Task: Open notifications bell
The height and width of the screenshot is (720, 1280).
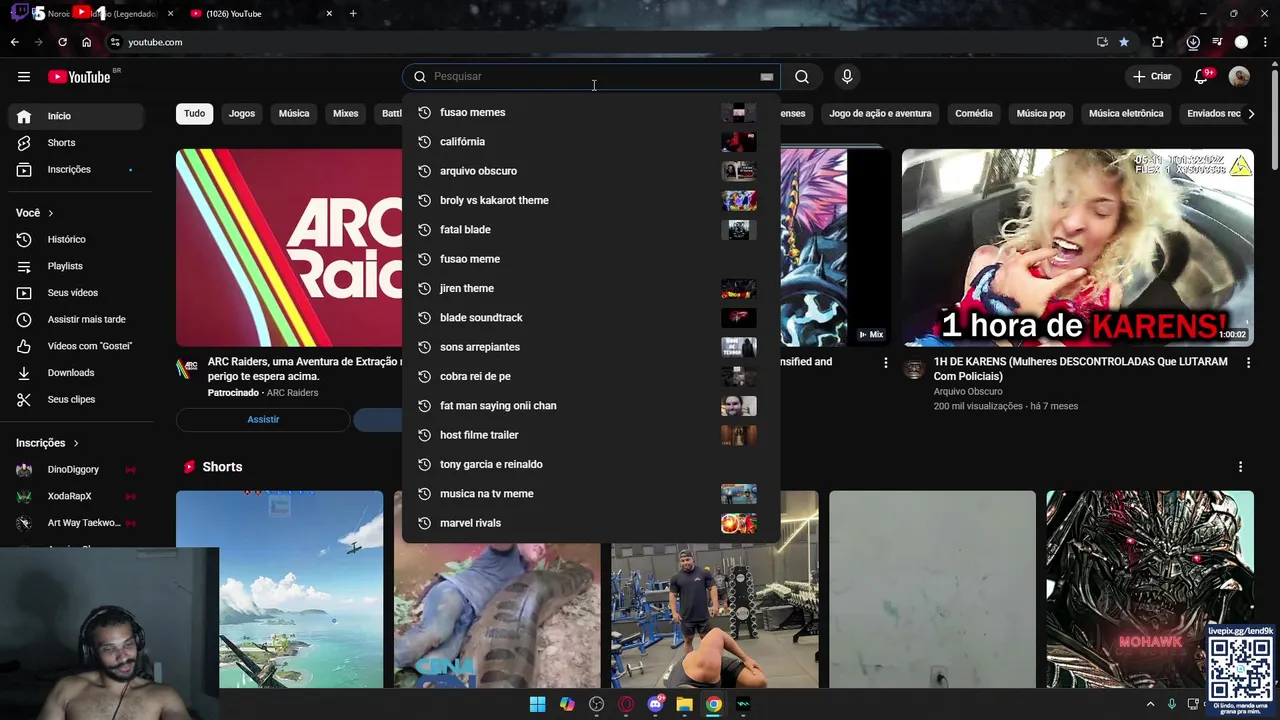Action: (x=1201, y=77)
